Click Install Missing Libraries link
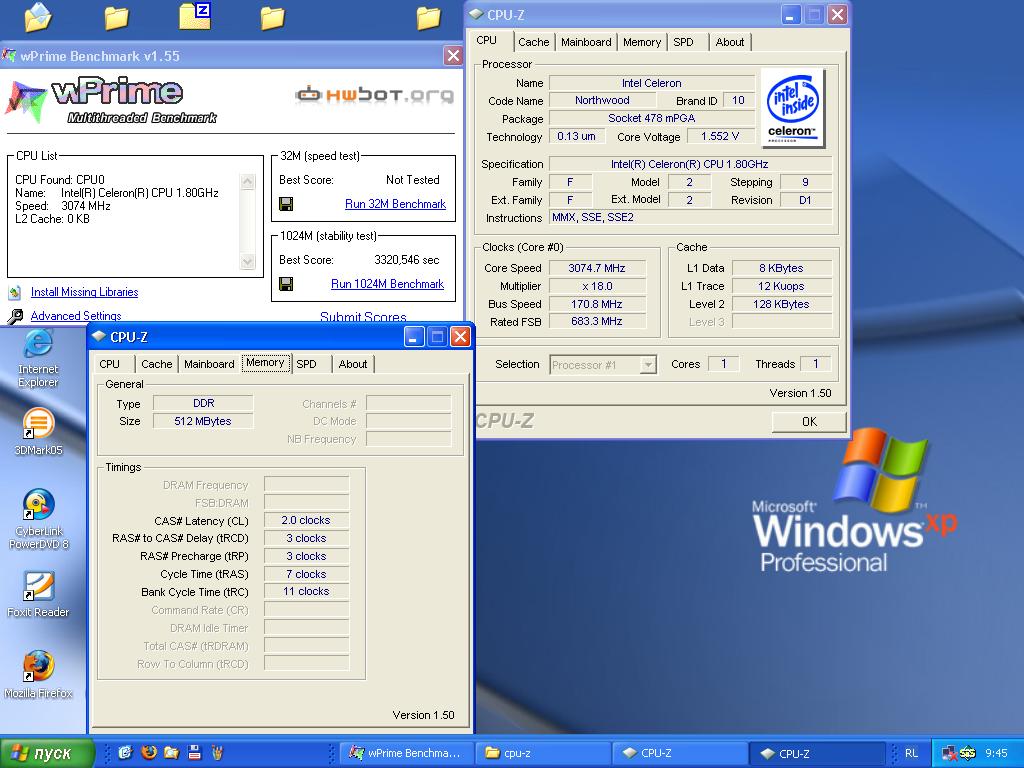The image size is (1024, 768). (84, 292)
